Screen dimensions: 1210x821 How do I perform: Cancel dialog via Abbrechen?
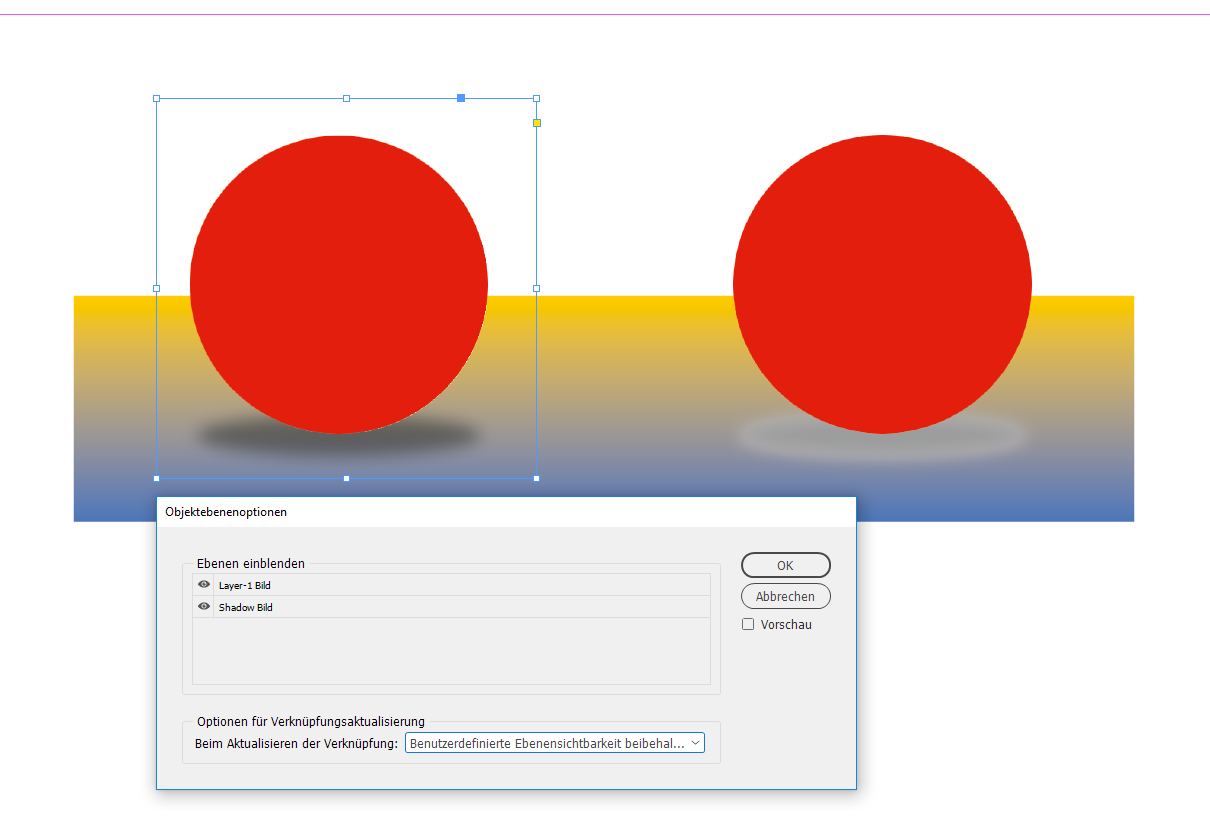(785, 596)
